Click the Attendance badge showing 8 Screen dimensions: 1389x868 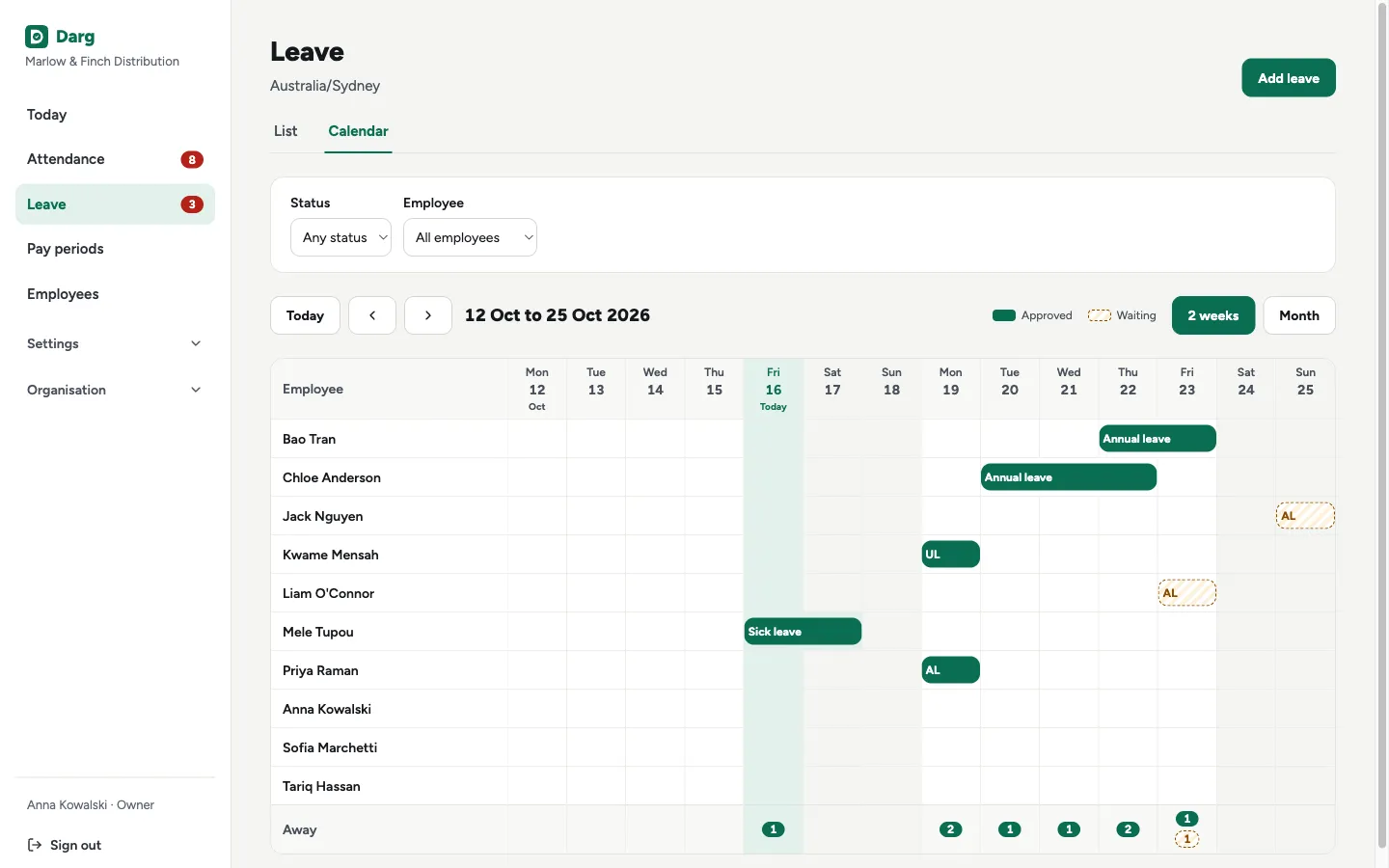[192, 160]
